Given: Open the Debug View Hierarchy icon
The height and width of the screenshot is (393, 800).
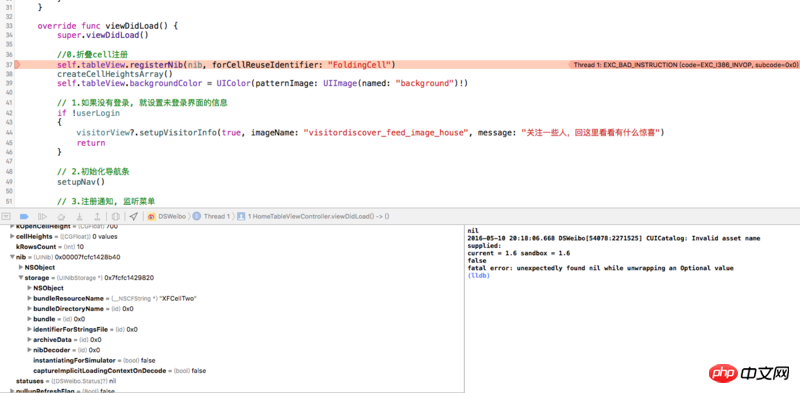Looking at the screenshot, I should [115, 216].
